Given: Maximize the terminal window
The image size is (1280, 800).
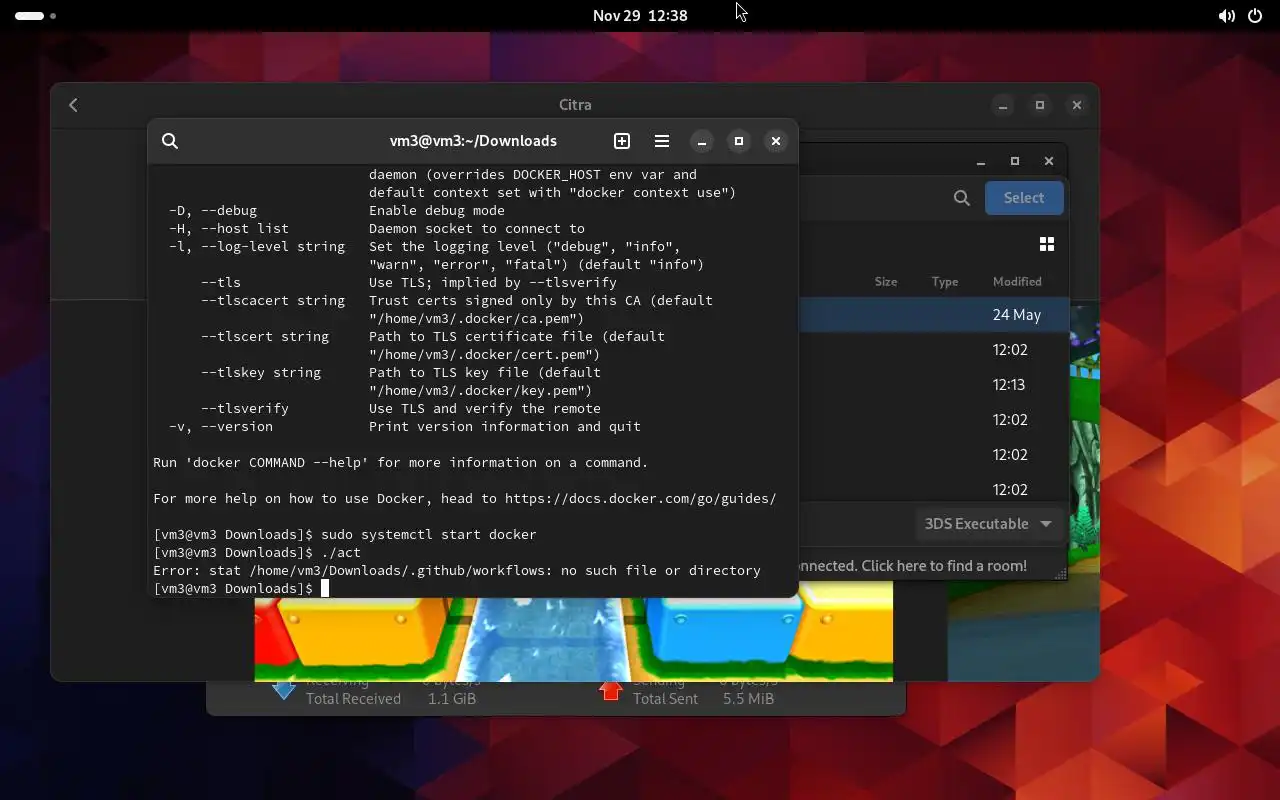Looking at the screenshot, I should click(x=739, y=141).
